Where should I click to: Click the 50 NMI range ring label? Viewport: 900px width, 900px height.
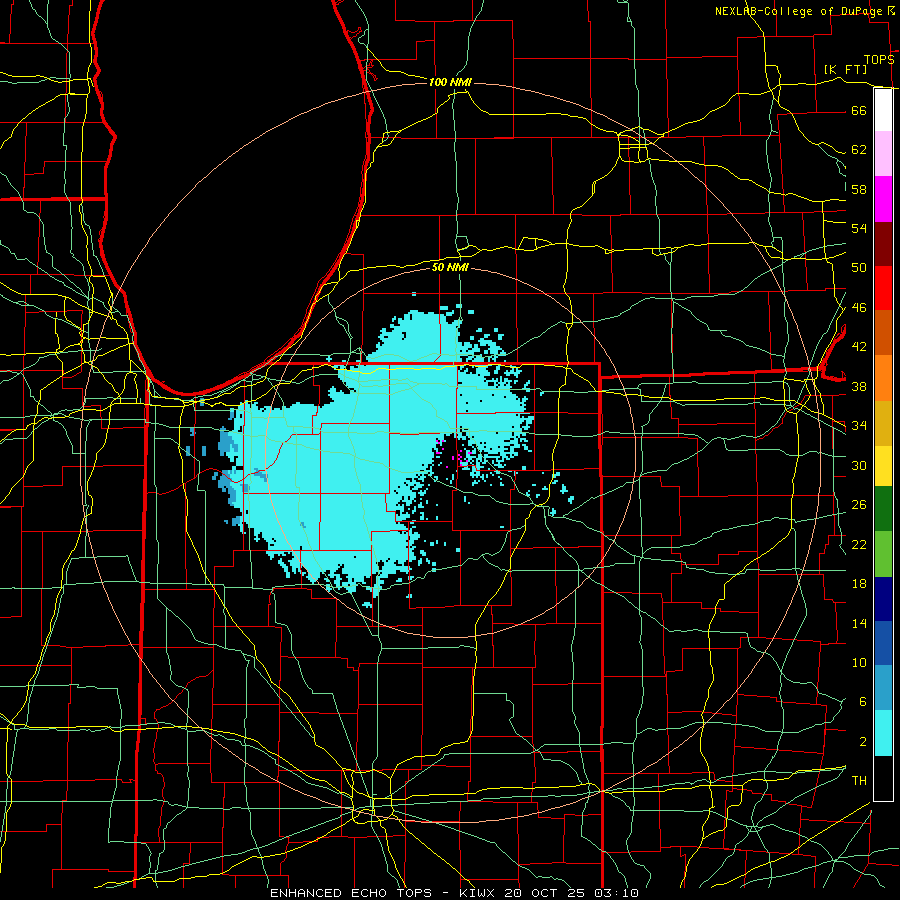pyautogui.click(x=450, y=267)
